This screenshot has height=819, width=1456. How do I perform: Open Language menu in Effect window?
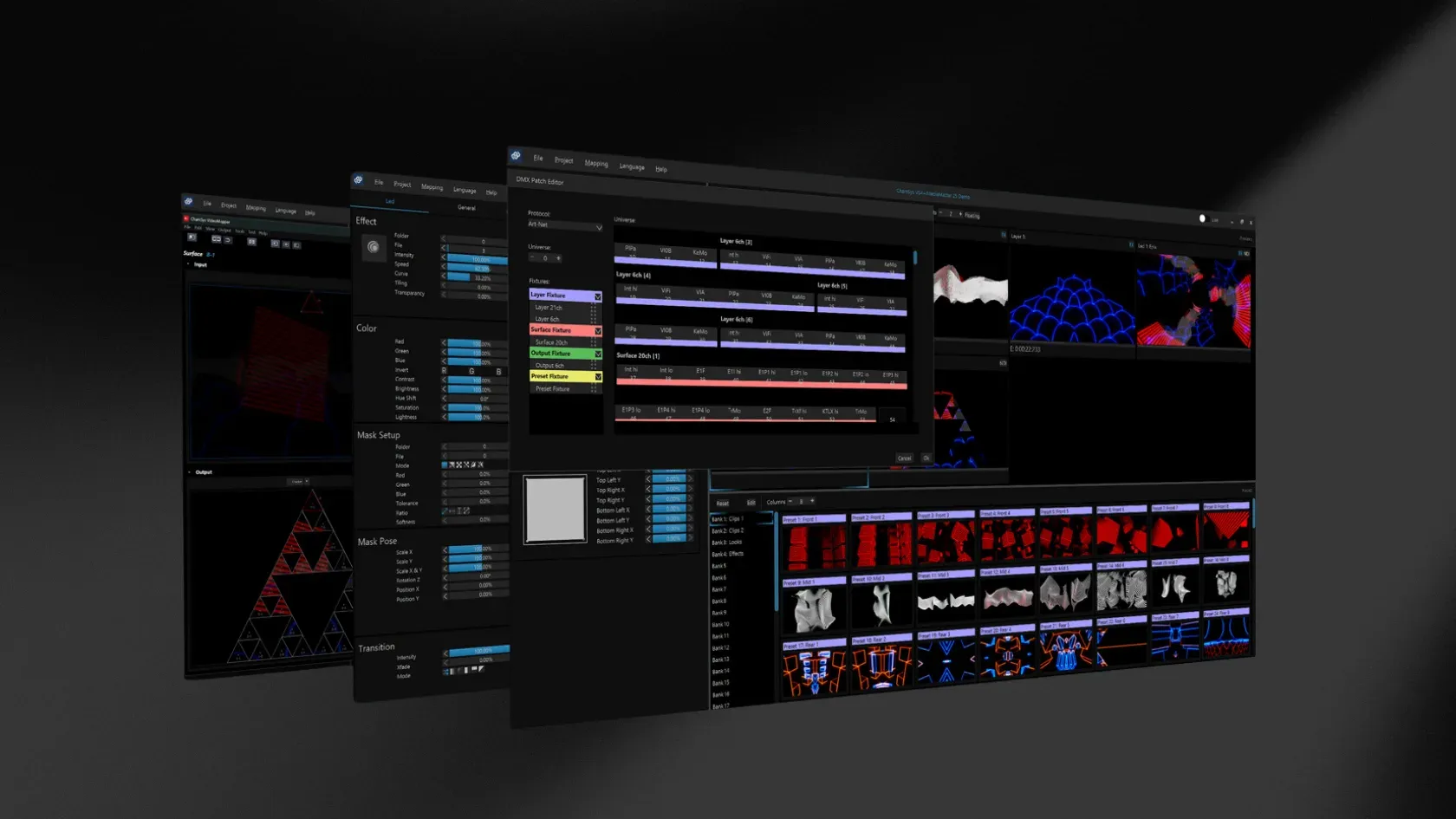tap(465, 190)
